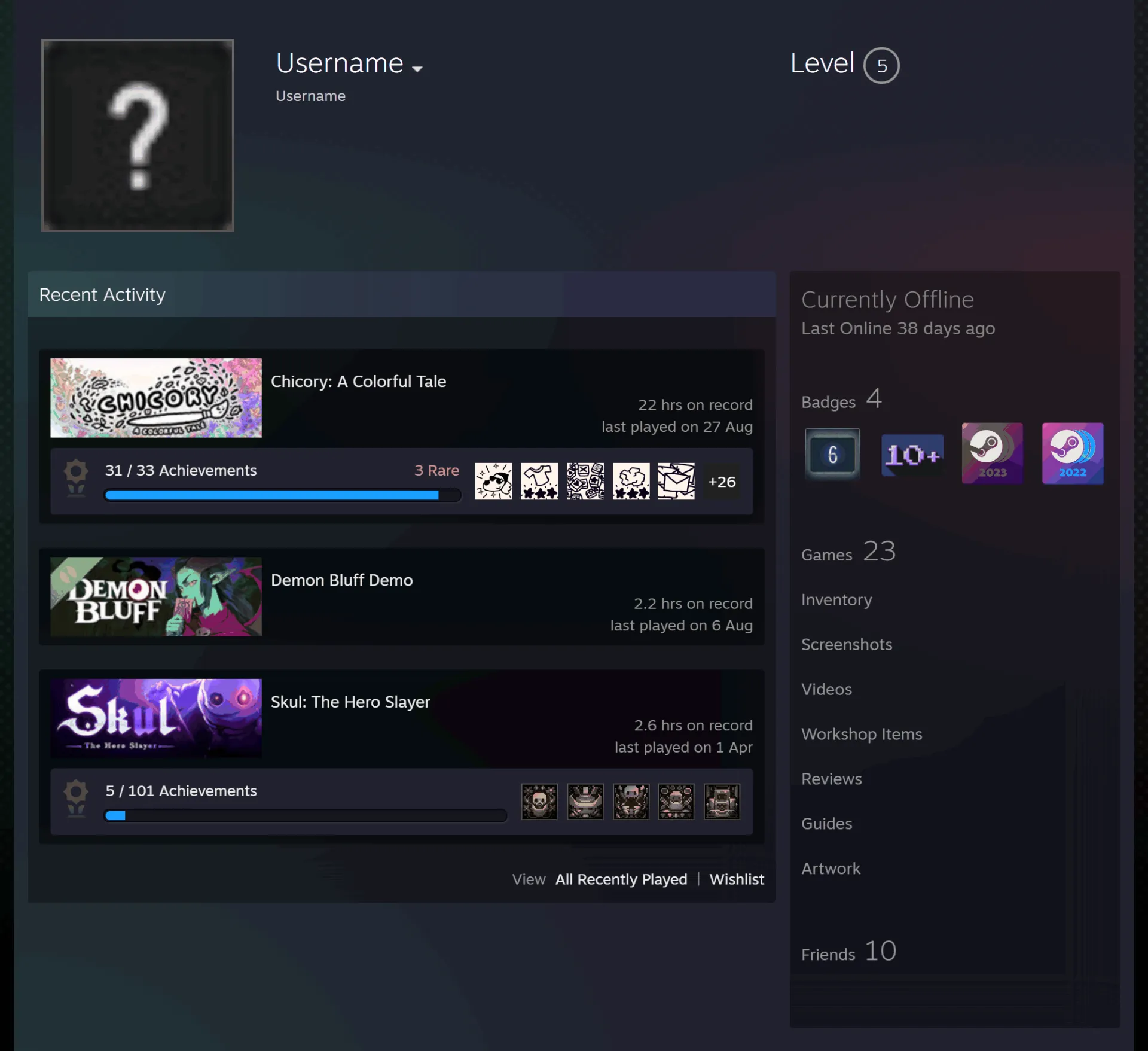Open the Chicory sunglasses dog achievement icon
1148x1051 pixels.
coord(493,481)
